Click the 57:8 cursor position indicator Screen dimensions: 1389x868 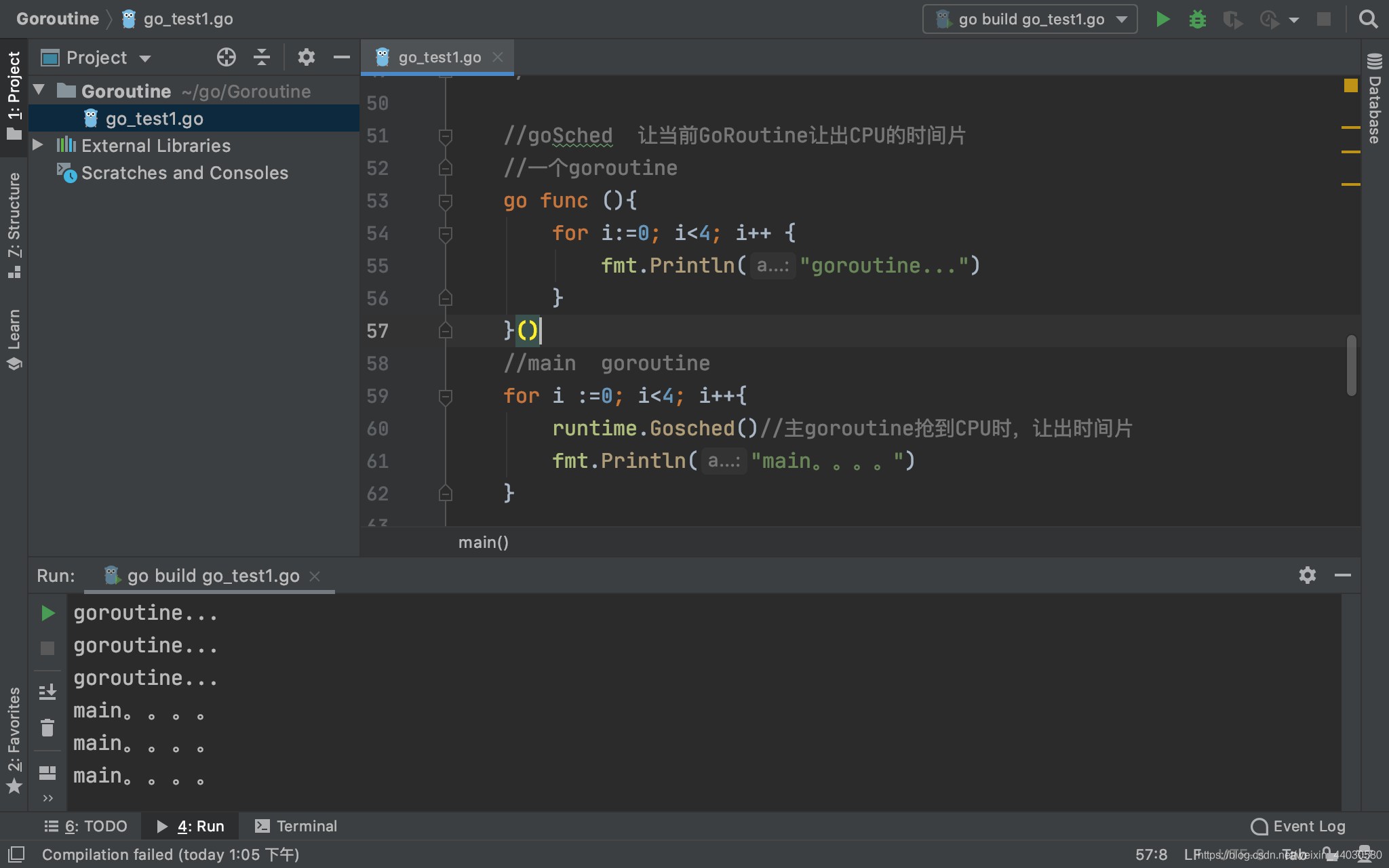pos(1151,854)
